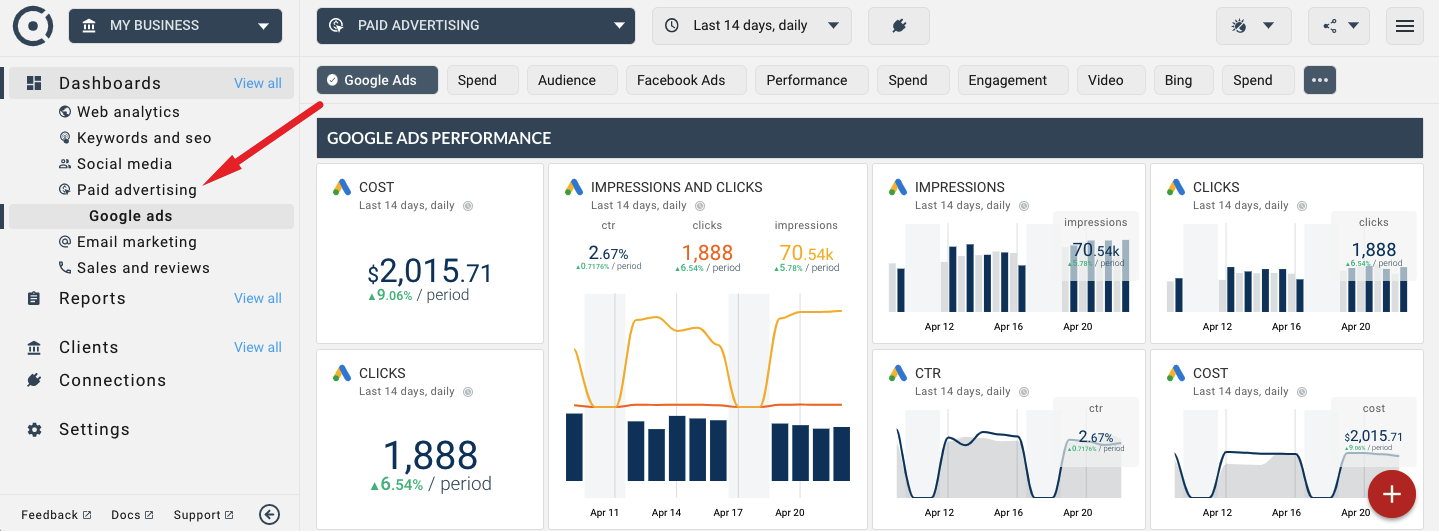1439x531 pixels.
Task: Open the theme/paint dropdown in top bar
Action: 1254,25
